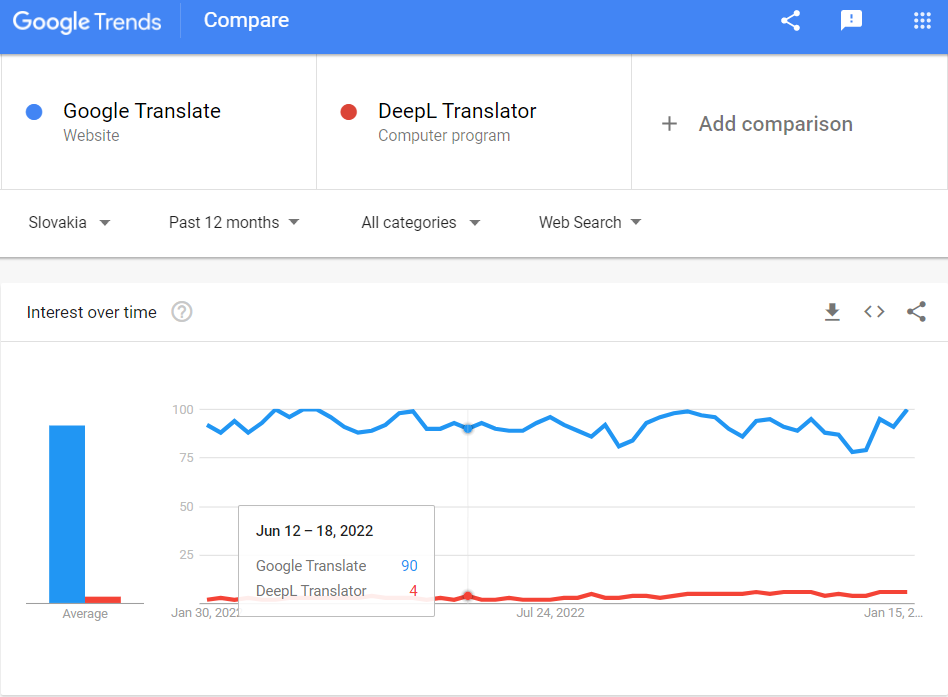Click the share icon in the top header
948x697 pixels.
click(790, 21)
